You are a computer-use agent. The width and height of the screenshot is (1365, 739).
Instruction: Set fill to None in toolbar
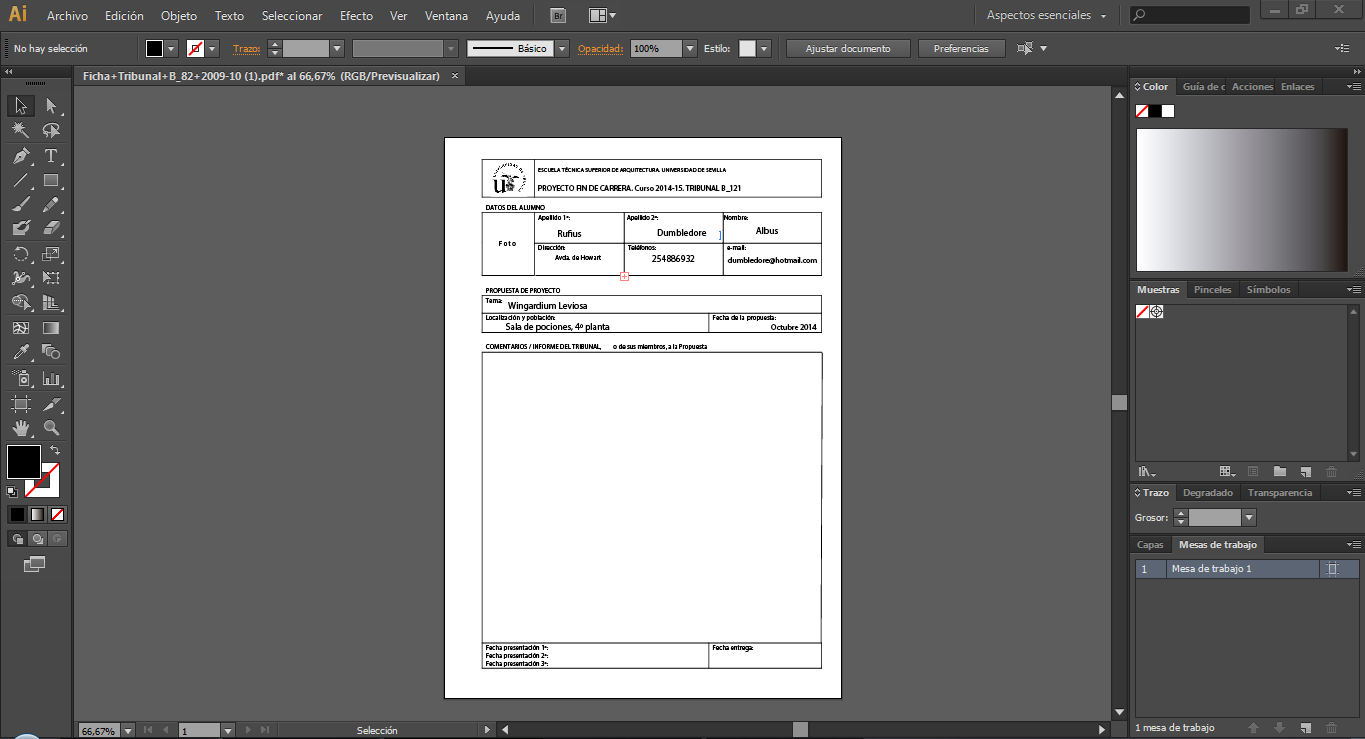point(57,514)
